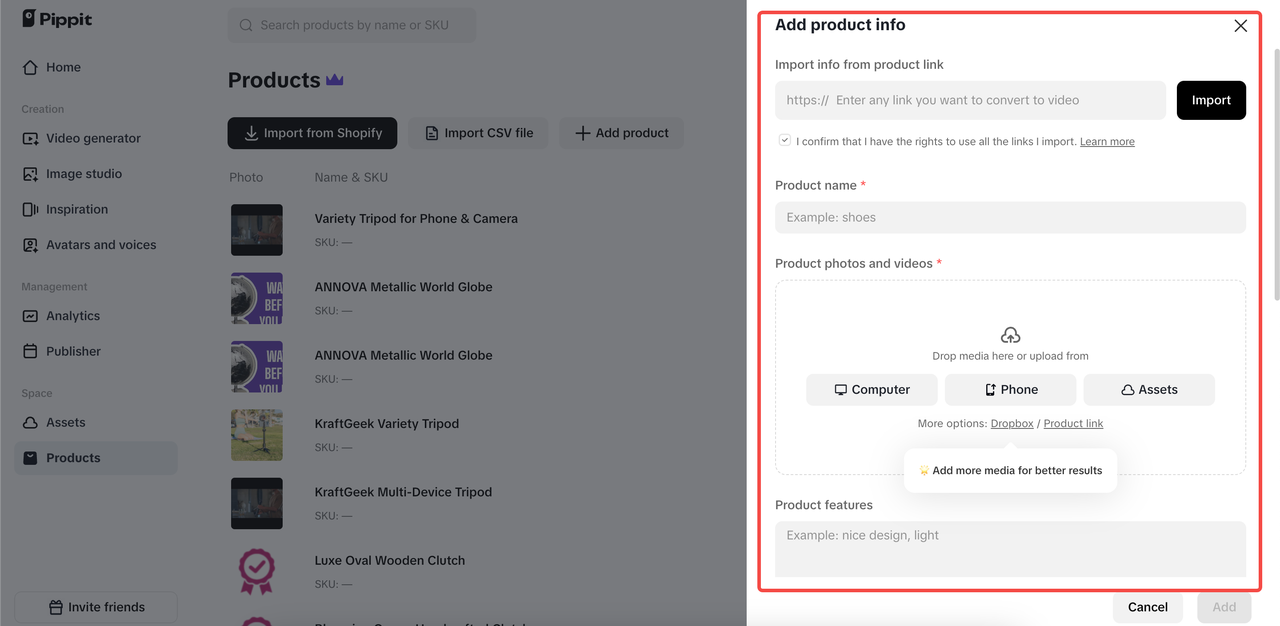The height and width of the screenshot is (626, 1280).
Task: Click the cloud upload icon
Action: 1010,334
